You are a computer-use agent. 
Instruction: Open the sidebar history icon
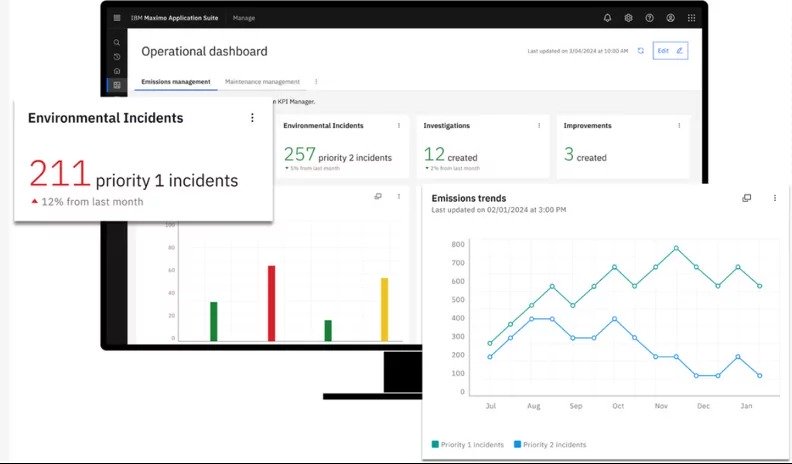(x=117, y=57)
